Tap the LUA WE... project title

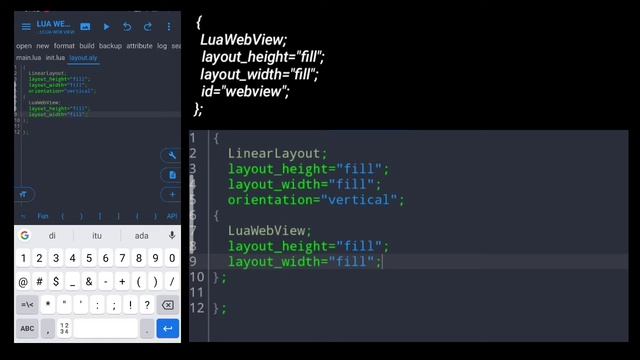tap(53, 24)
